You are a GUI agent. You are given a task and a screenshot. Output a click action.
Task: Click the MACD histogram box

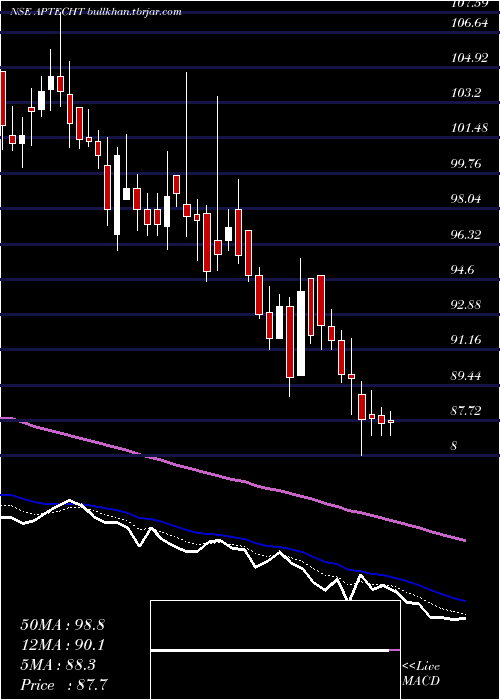tap(275, 650)
